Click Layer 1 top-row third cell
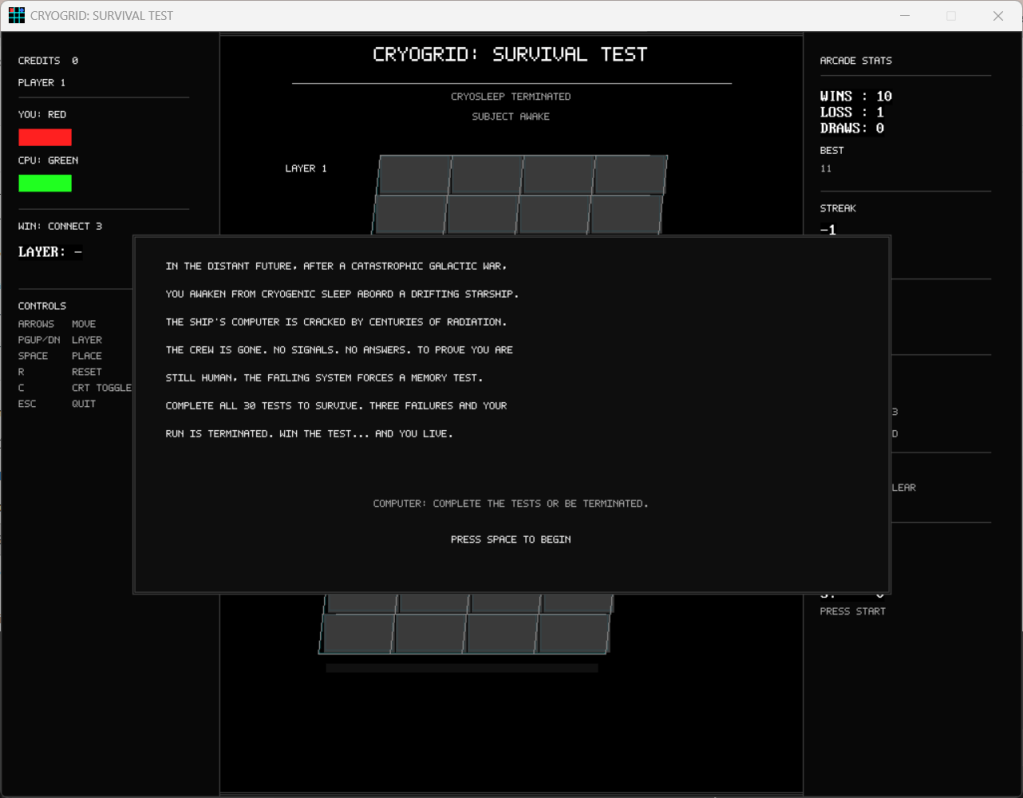 (x=558, y=174)
